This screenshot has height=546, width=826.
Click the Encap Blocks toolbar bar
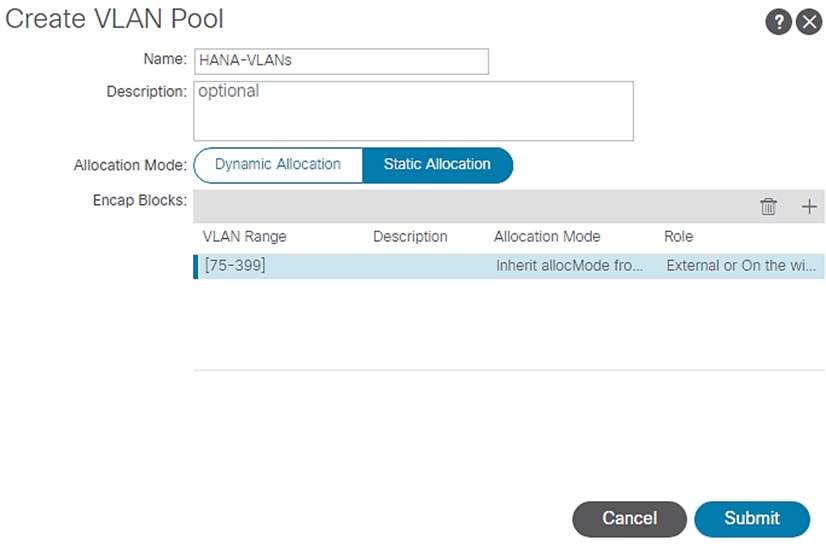click(x=470, y=207)
